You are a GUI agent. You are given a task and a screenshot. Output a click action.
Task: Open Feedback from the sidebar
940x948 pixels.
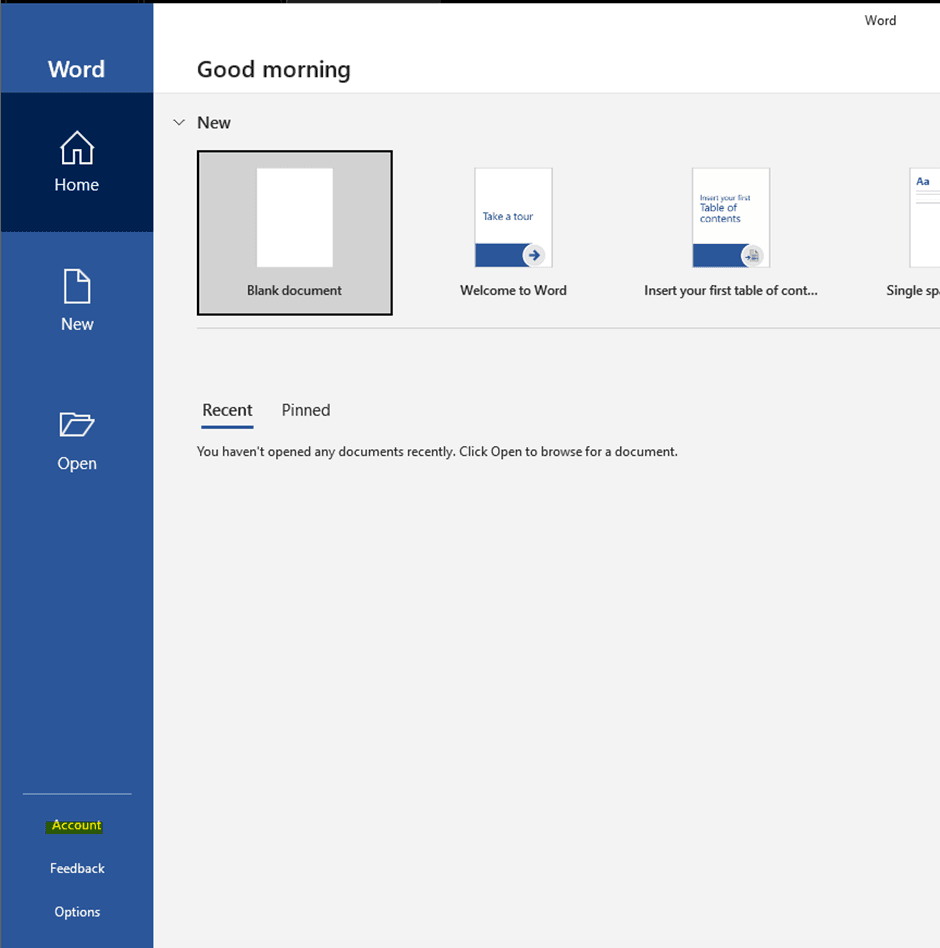(x=77, y=868)
